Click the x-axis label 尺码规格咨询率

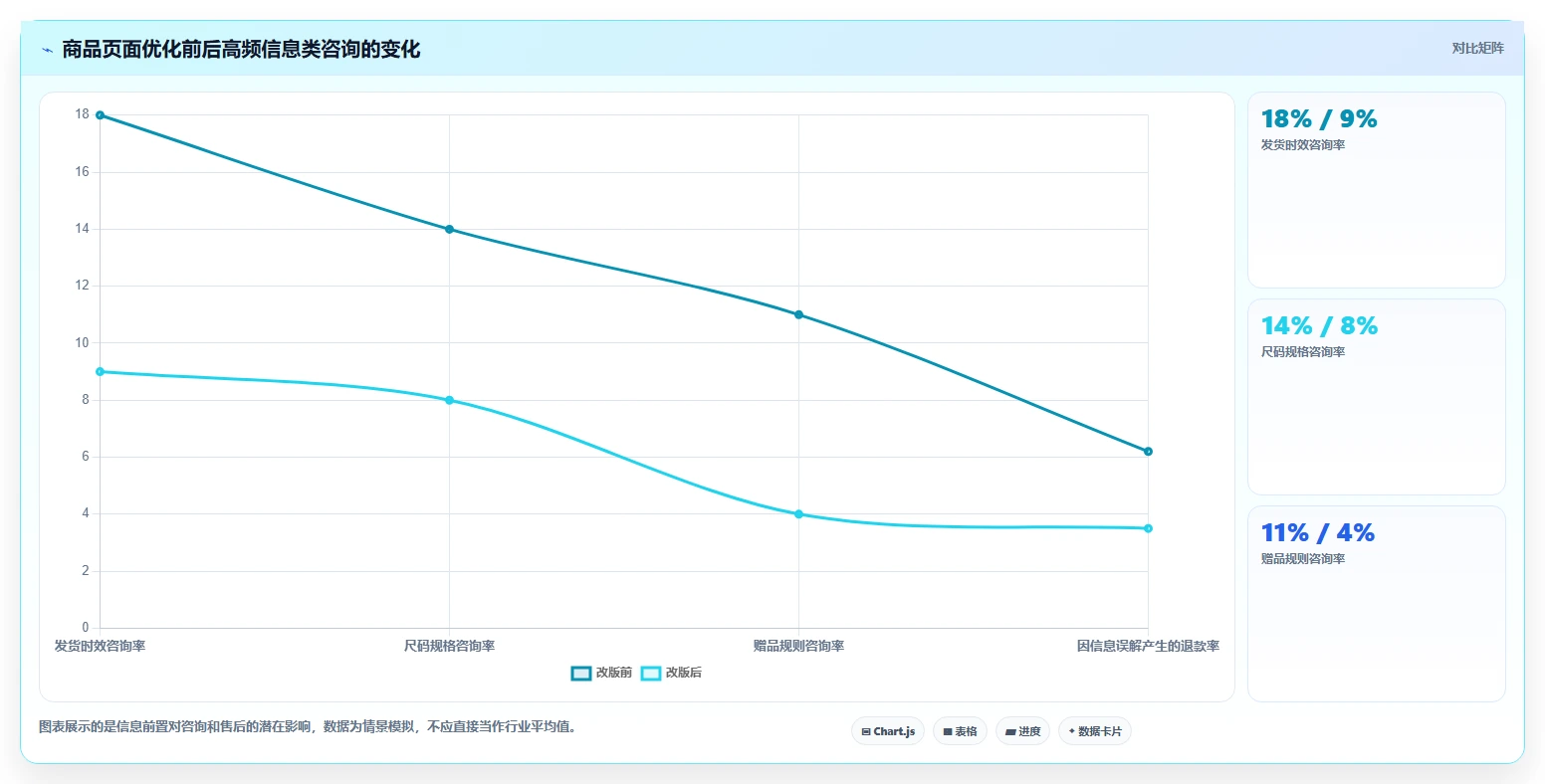[449, 646]
